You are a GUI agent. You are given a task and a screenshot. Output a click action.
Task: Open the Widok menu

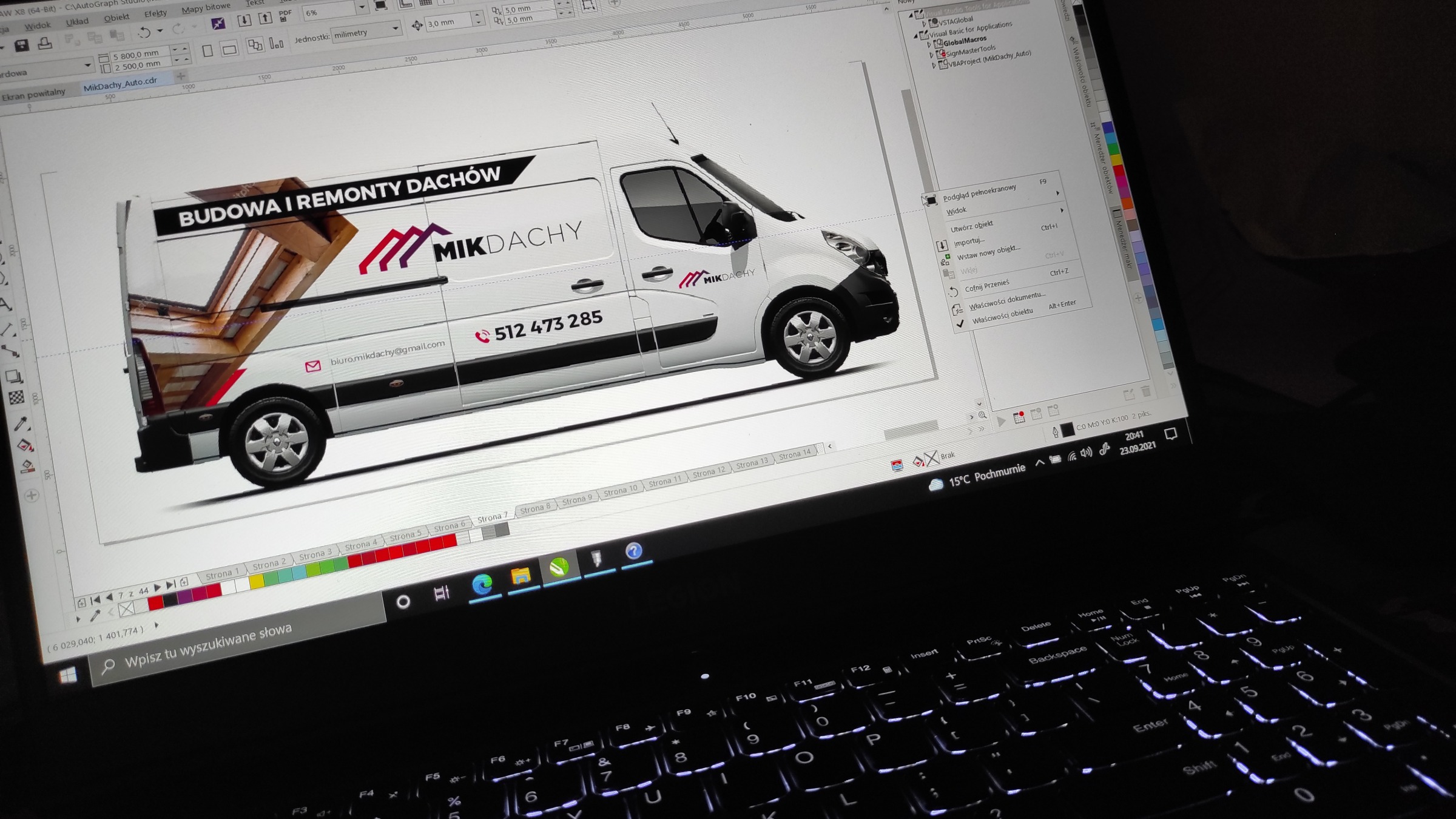click(38, 25)
